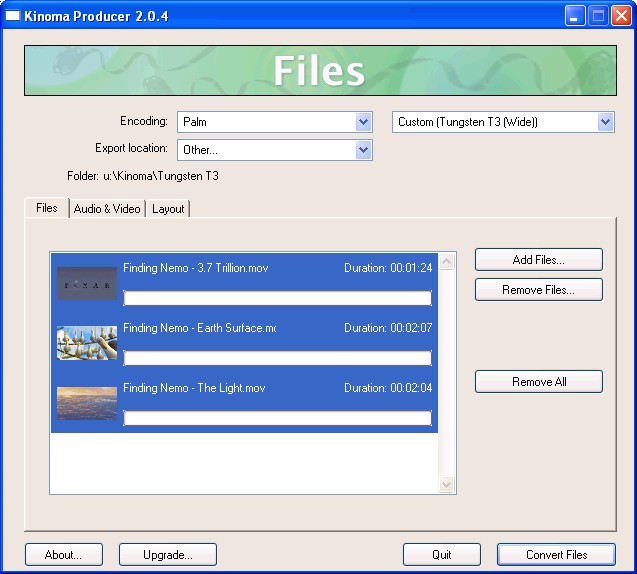Open the Export location dropdown
This screenshot has height=574, width=637.
[x=363, y=150]
